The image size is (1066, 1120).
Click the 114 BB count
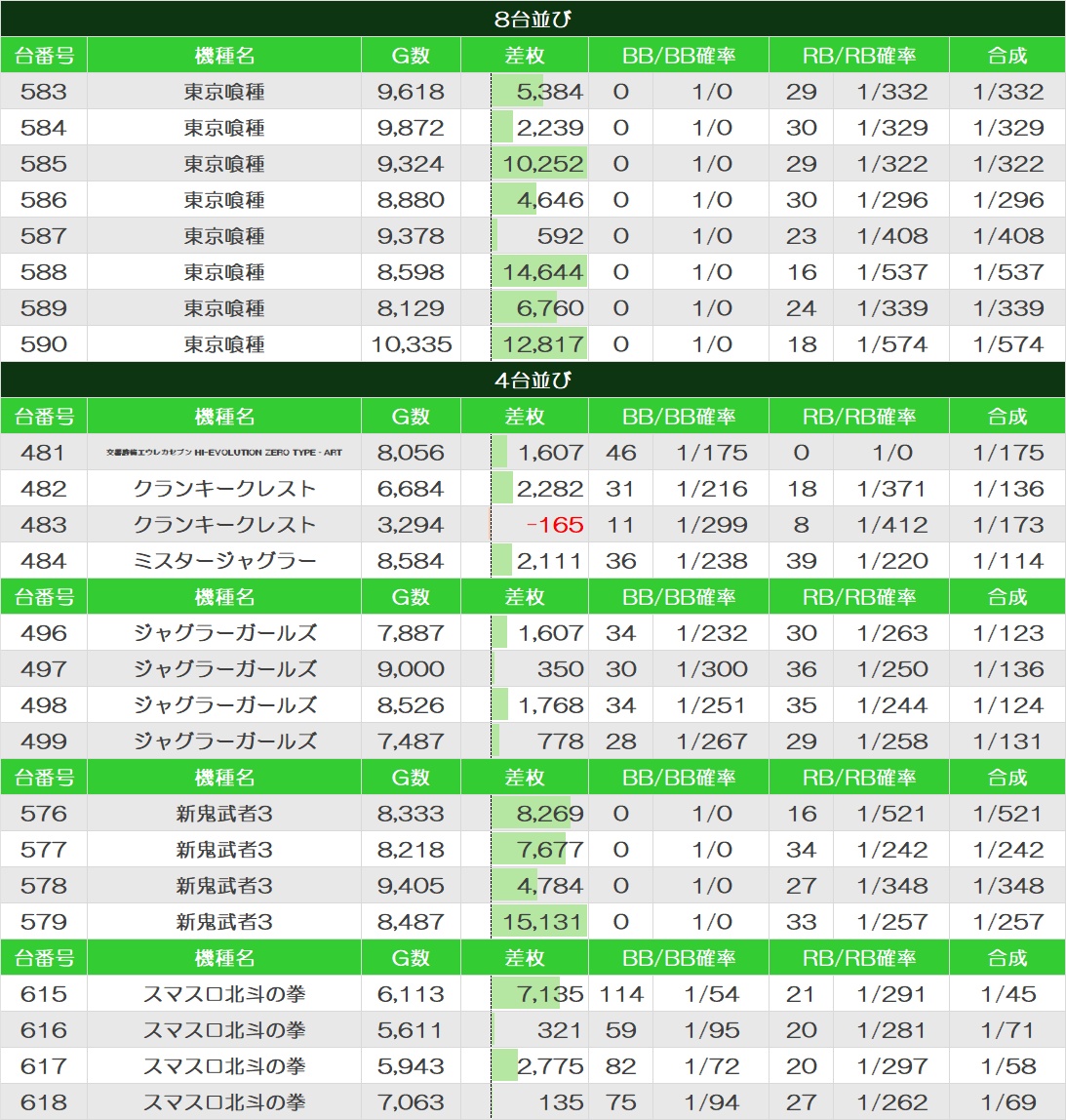click(x=621, y=994)
